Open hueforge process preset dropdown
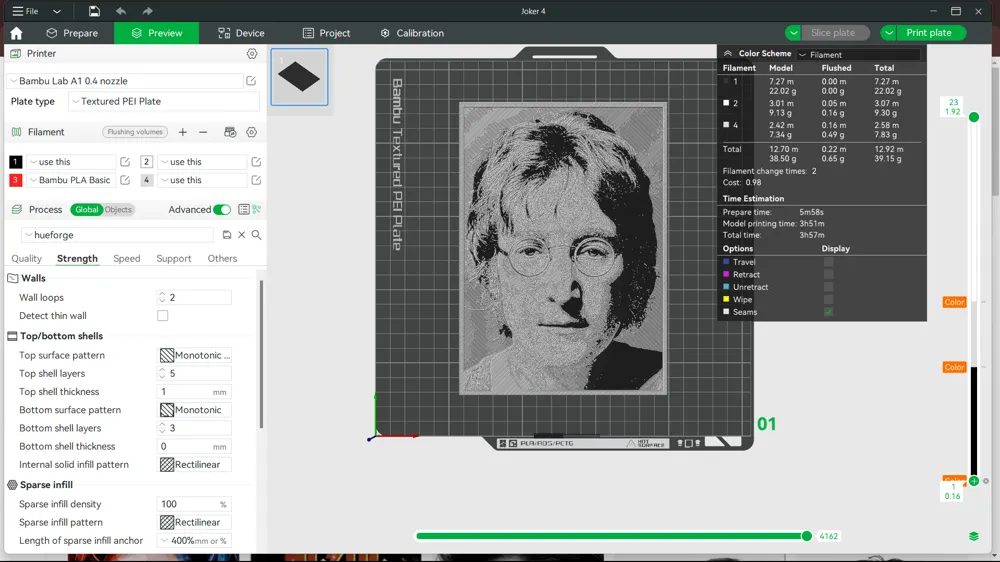 (117, 235)
